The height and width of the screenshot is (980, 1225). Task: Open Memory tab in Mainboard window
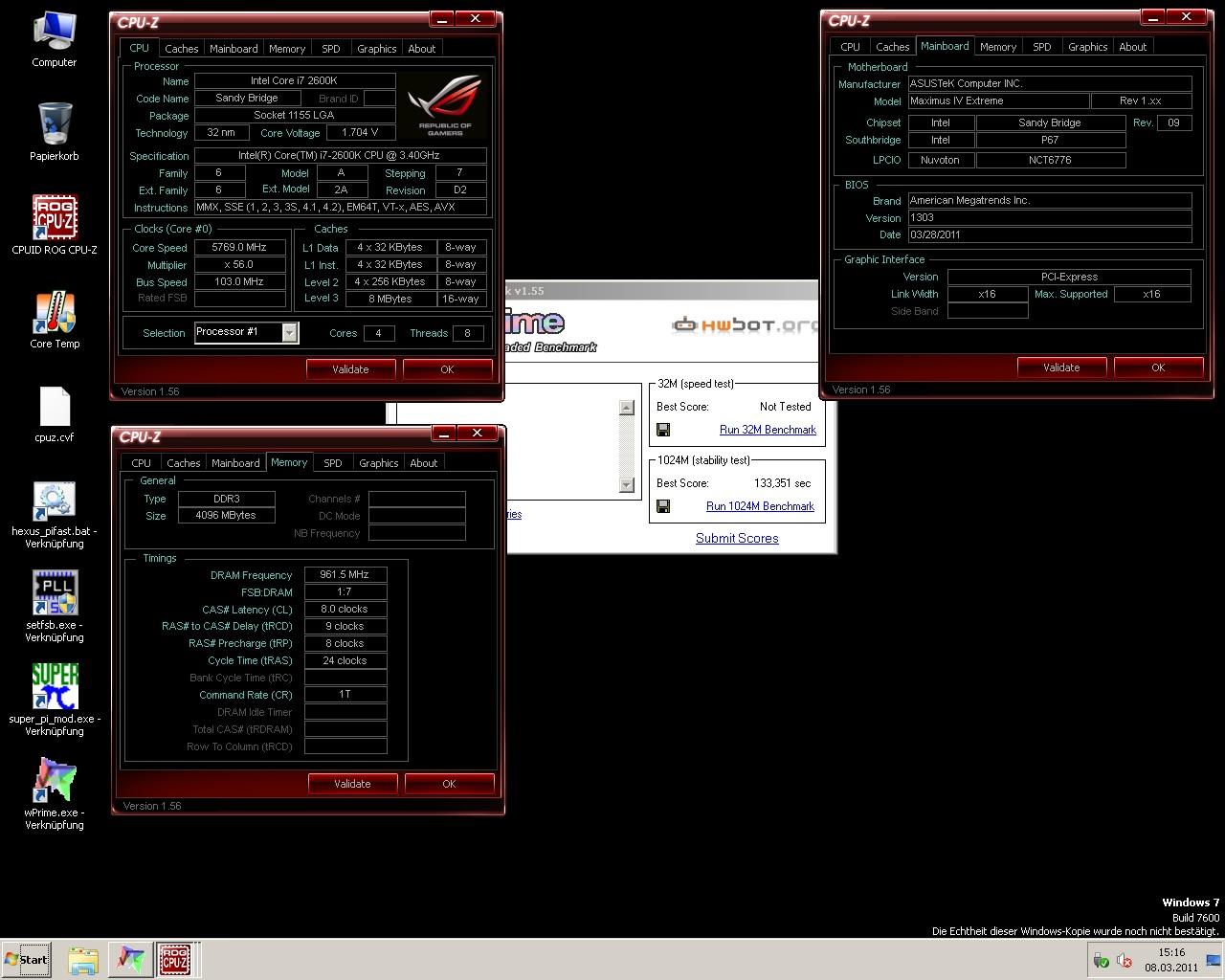click(998, 47)
